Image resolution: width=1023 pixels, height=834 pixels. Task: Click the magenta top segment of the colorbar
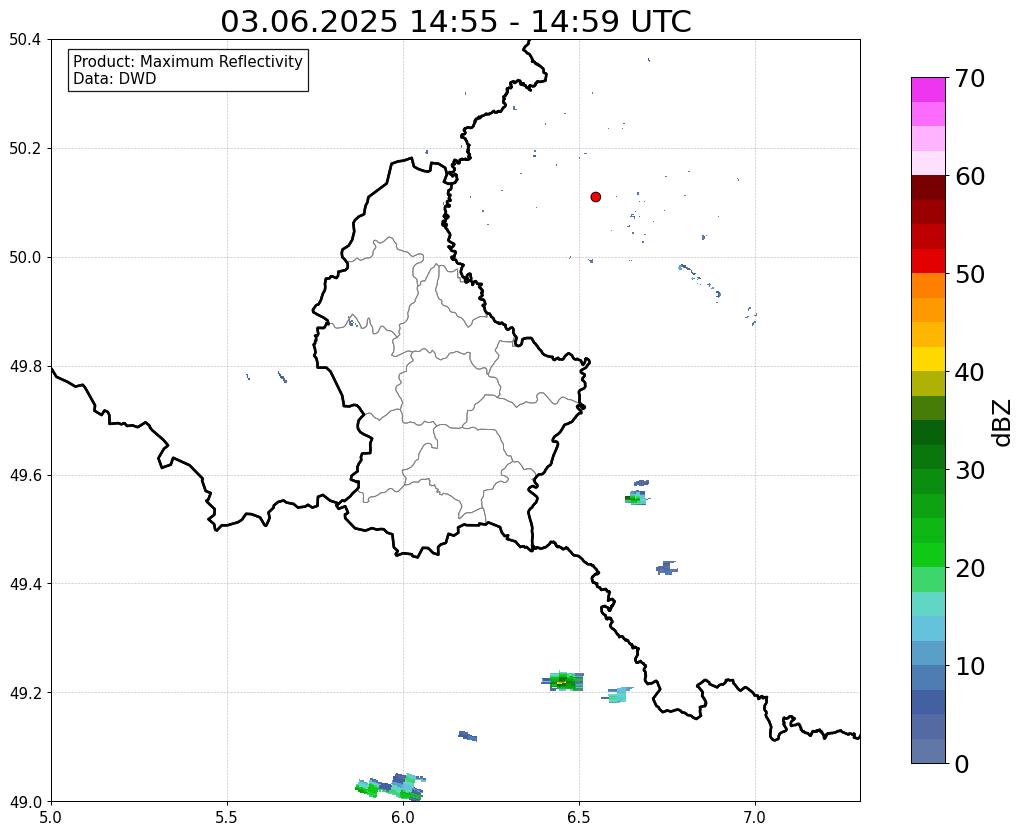(x=928, y=90)
